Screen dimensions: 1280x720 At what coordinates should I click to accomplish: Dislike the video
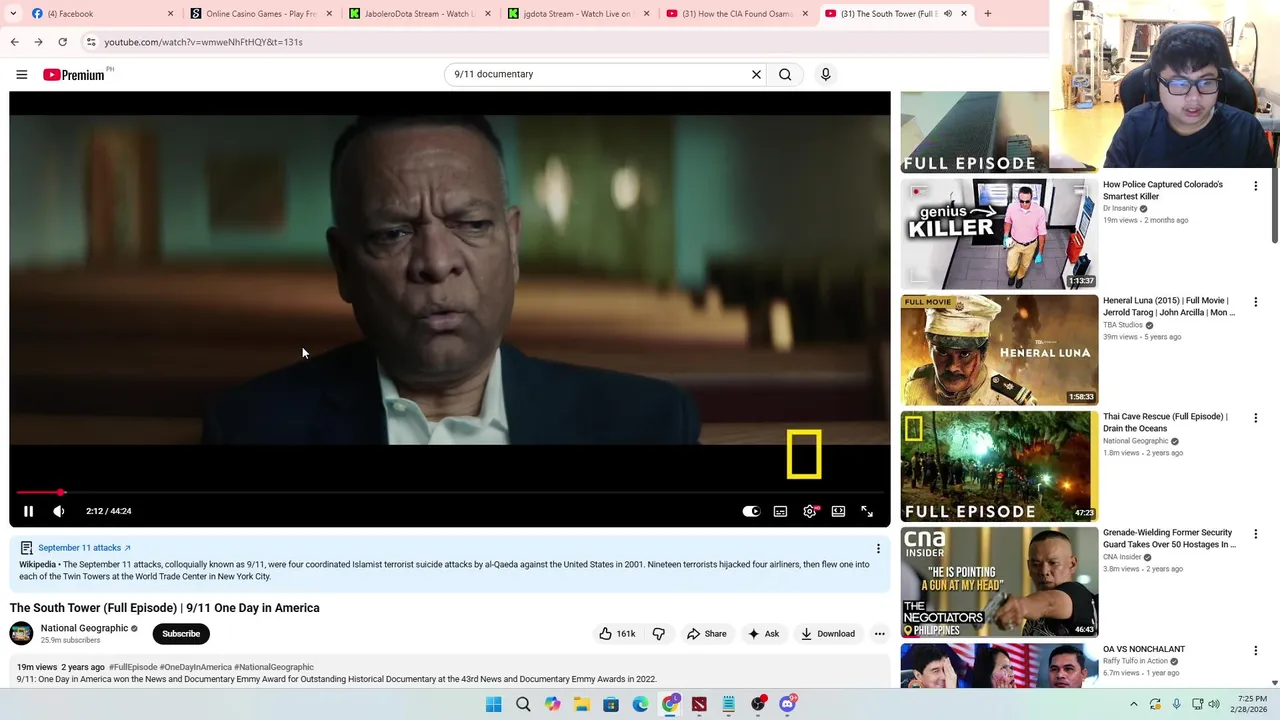[659, 634]
